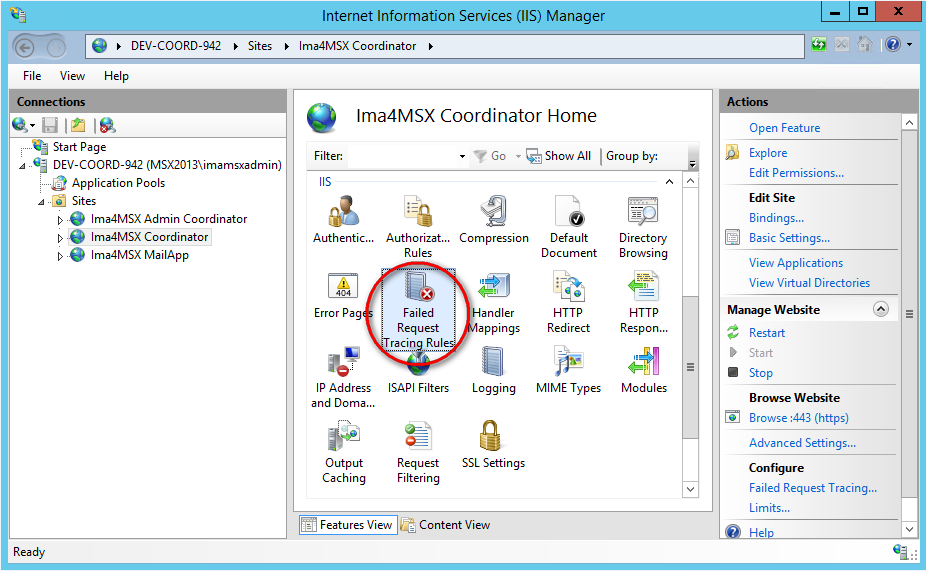Click the Save icon in Connections toolbar
The image size is (926, 571).
tap(50, 125)
